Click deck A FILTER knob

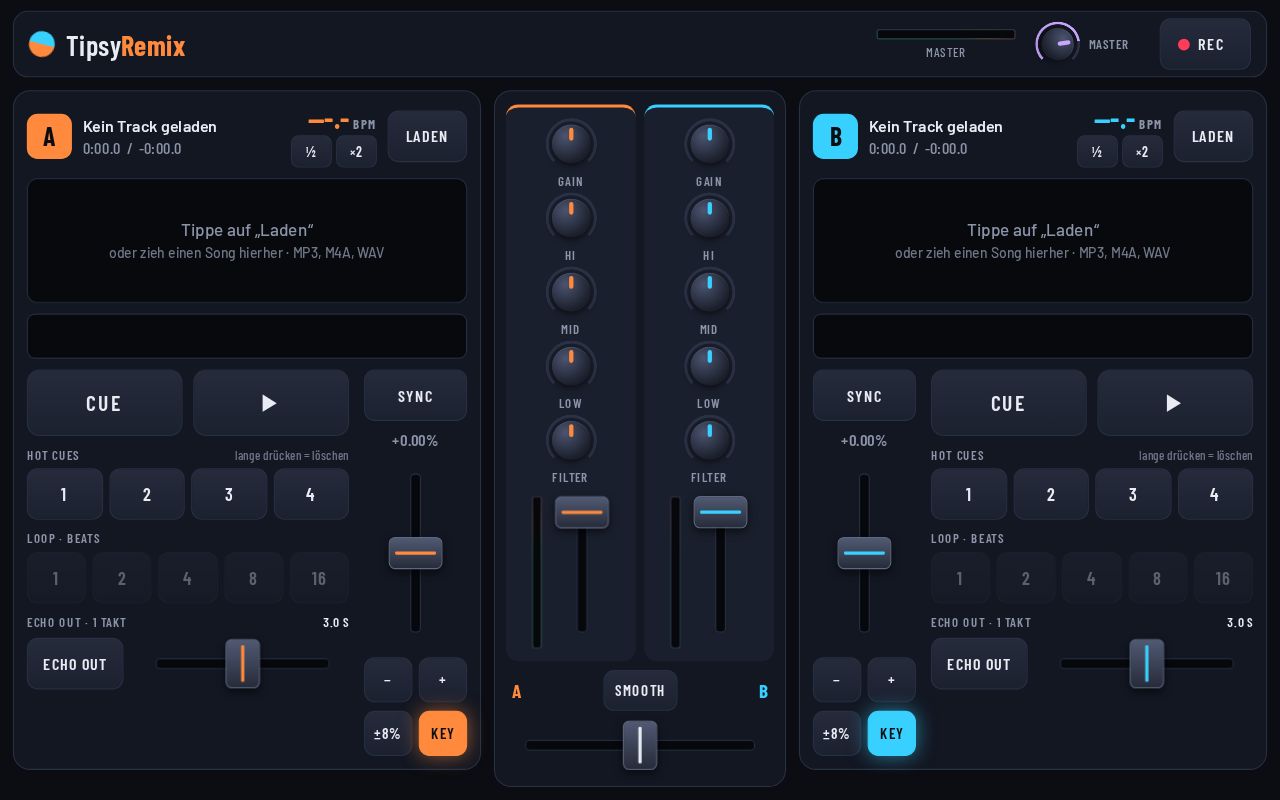tap(571, 440)
